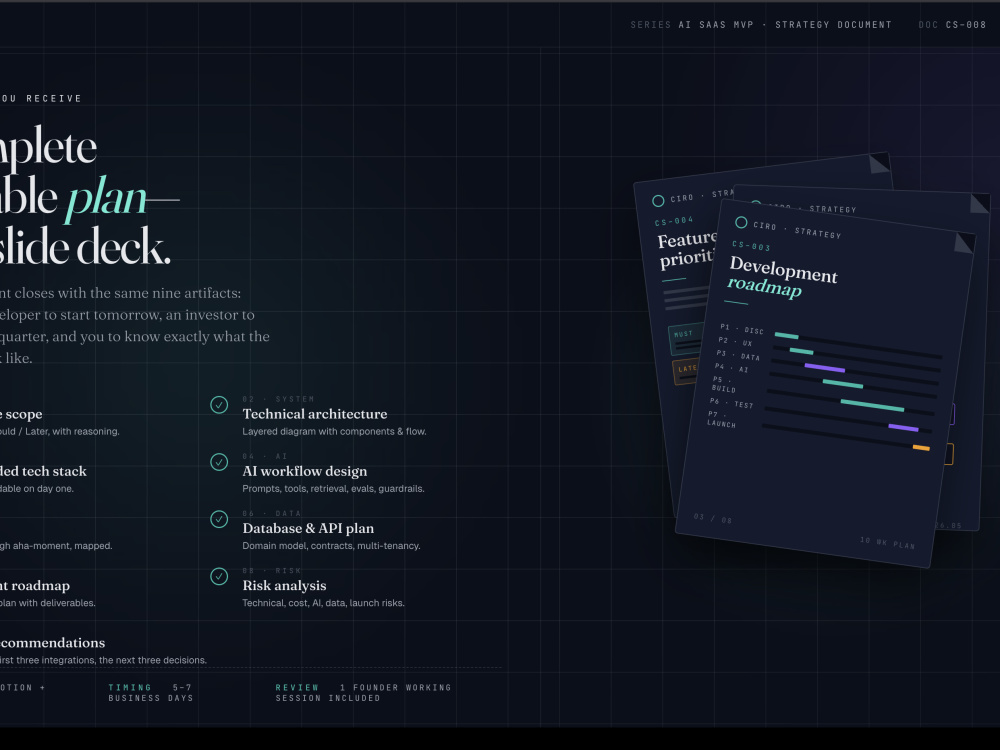Click the folded corner of the rearmost card

click(880, 163)
